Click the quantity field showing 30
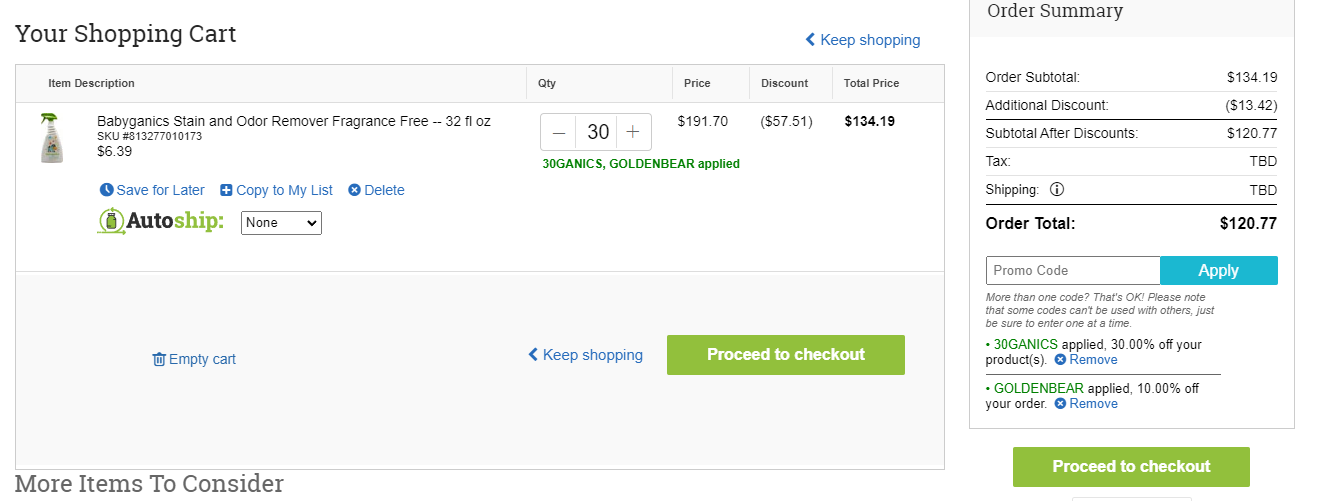Viewport: 1327px width, 501px height. tap(597, 132)
